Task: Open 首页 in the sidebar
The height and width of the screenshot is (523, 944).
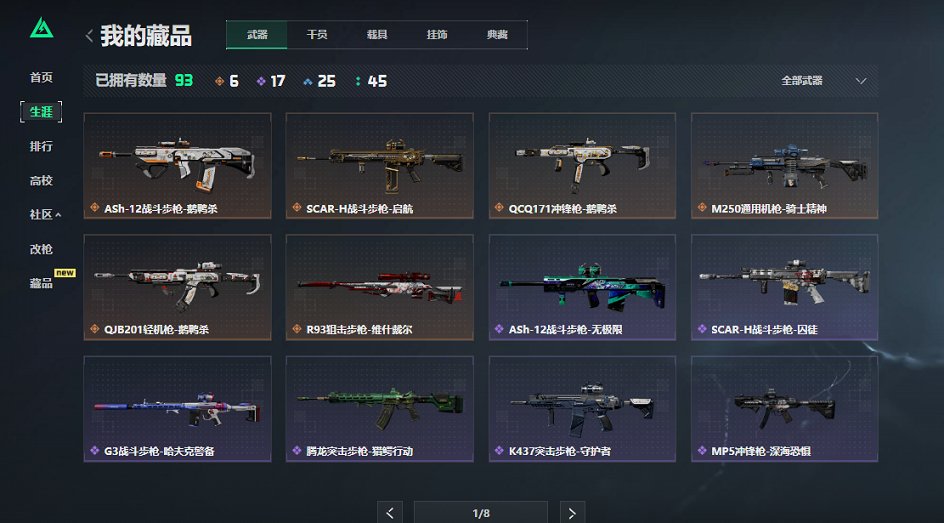Action: (41, 77)
